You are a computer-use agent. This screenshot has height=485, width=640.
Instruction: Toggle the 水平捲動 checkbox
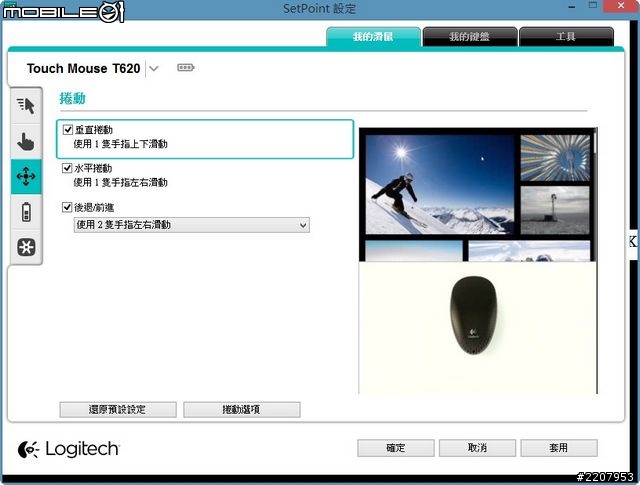coord(67,168)
